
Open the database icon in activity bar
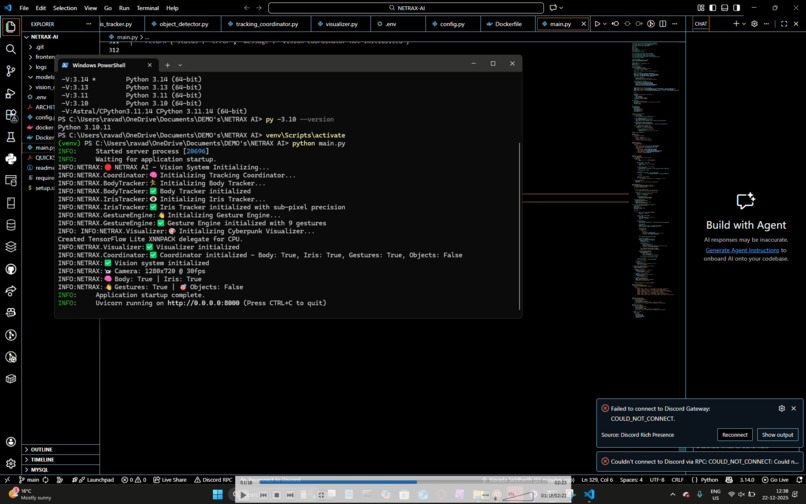[10, 225]
